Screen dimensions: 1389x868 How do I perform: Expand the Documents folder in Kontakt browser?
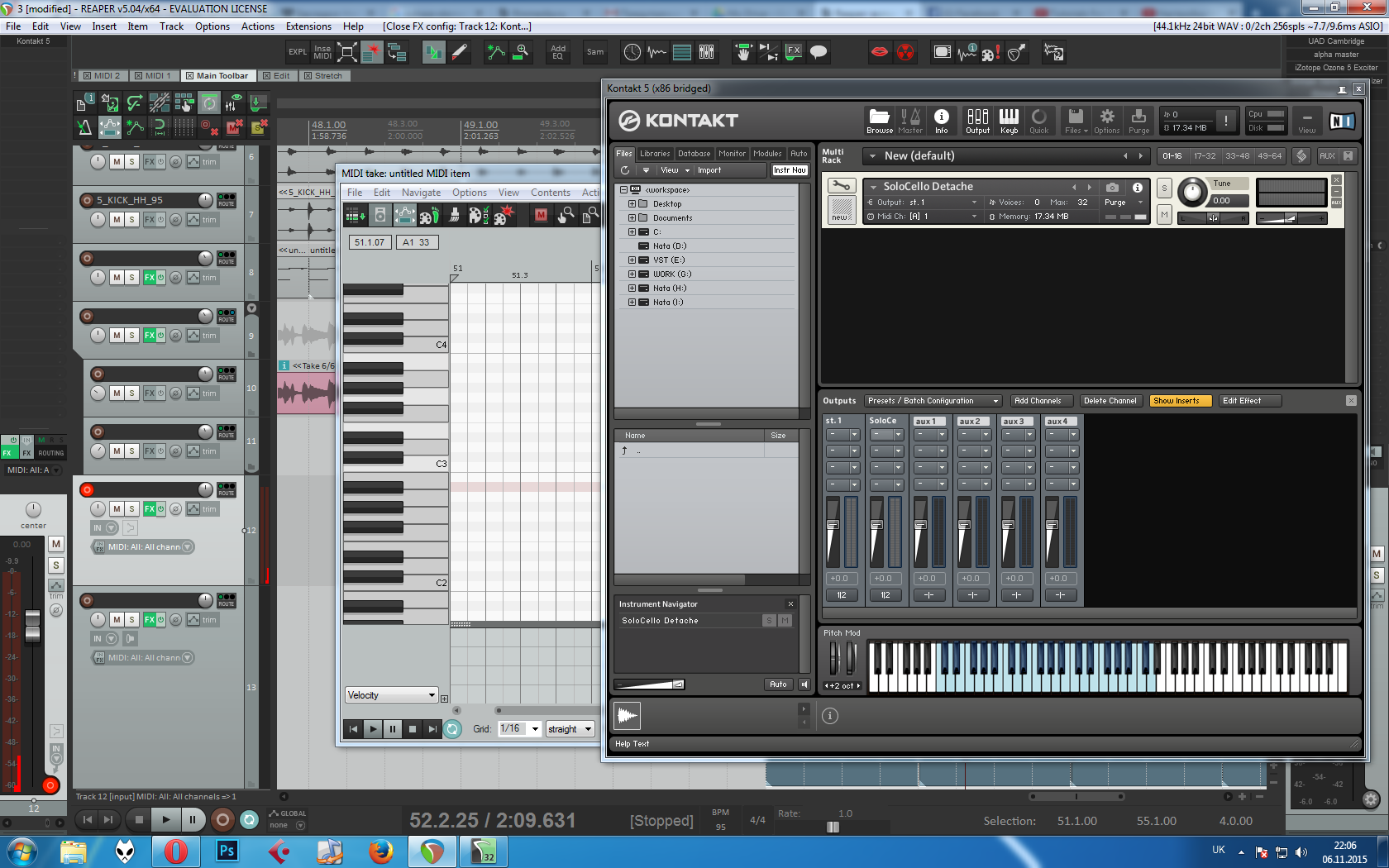click(x=632, y=218)
